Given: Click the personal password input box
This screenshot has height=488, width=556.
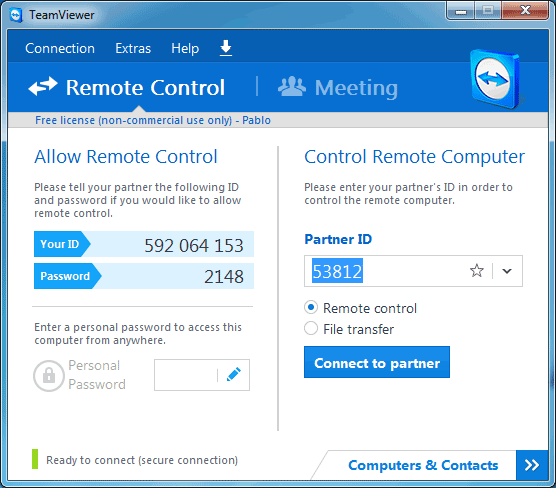Looking at the screenshot, I should 202,375.
